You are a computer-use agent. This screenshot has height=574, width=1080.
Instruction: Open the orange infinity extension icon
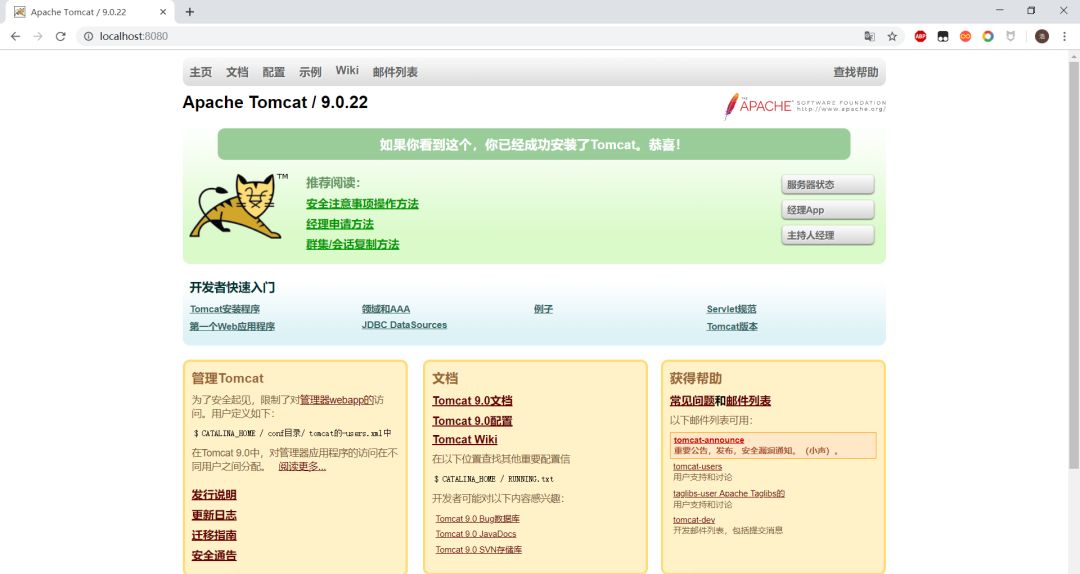pos(966,37)
